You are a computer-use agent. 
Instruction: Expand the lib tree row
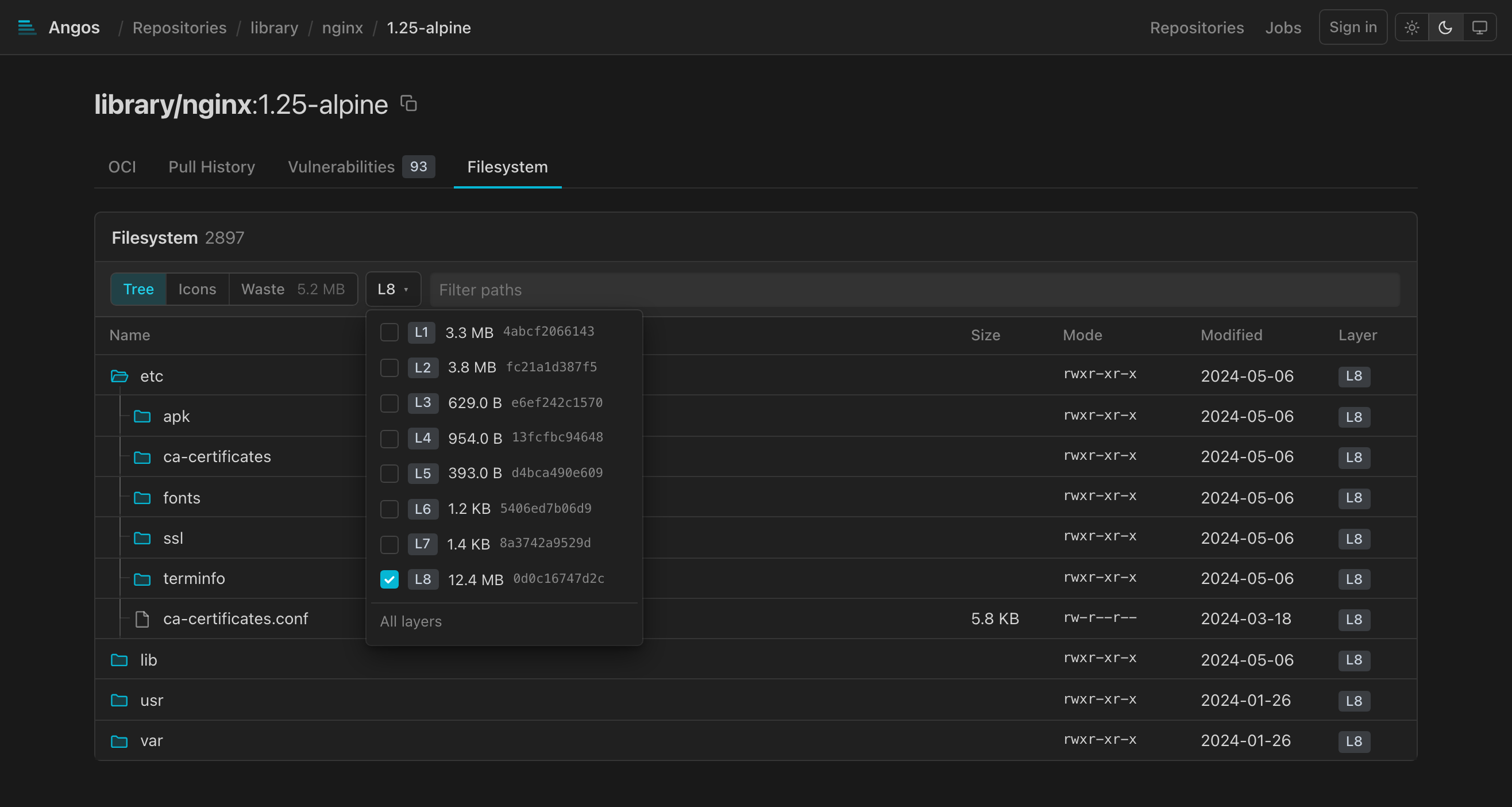pos(756,660)
